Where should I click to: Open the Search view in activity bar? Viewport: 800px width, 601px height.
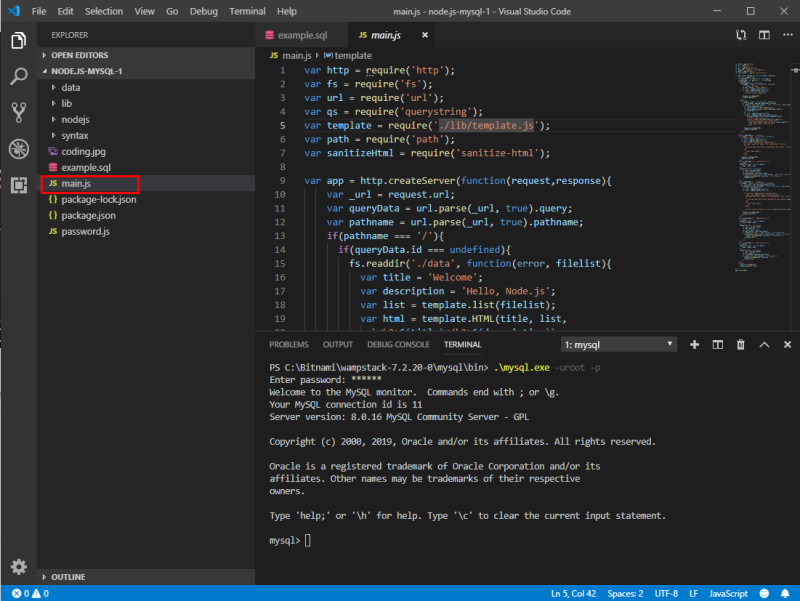(x=18, y=77)
